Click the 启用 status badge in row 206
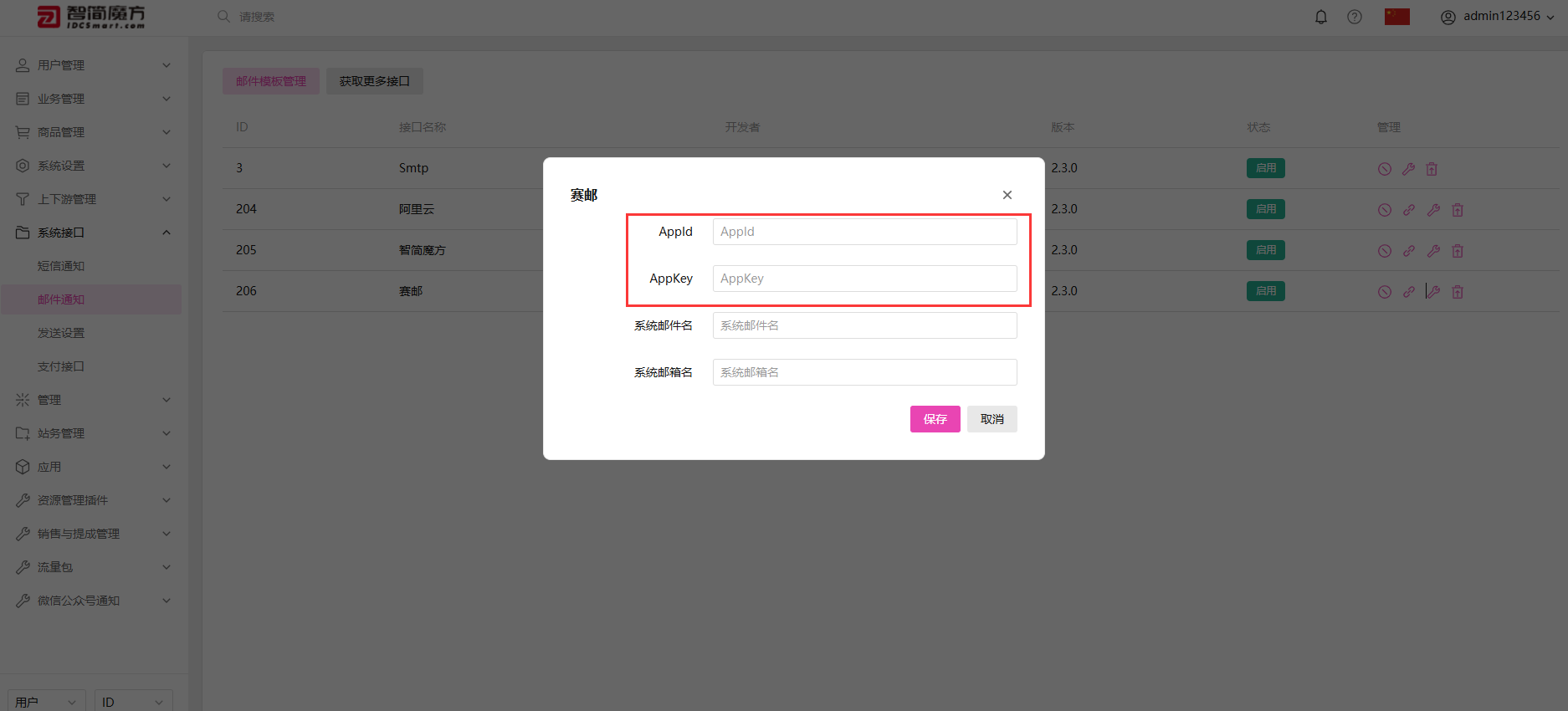Screen dimensions: 1568x711 [x=1266, y=291]
